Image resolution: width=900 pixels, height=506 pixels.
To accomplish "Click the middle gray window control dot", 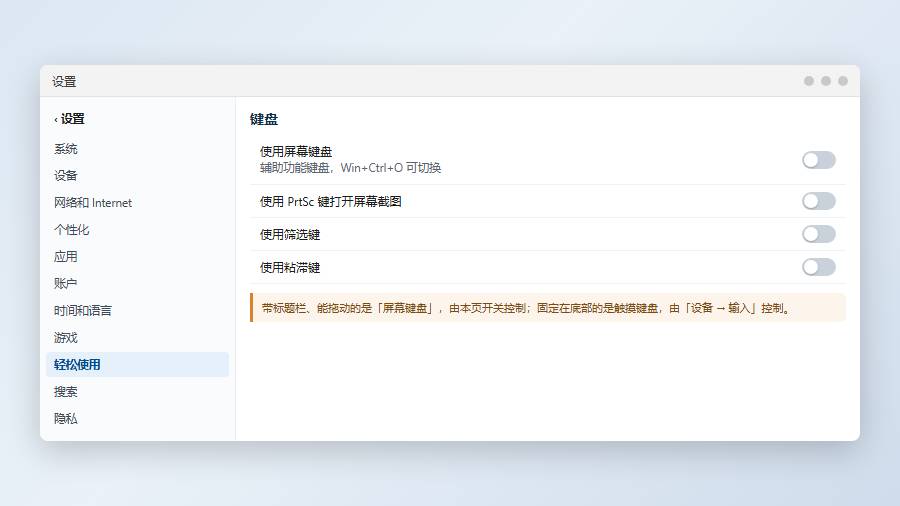I will pyautogui.click(x=826, y=81).
